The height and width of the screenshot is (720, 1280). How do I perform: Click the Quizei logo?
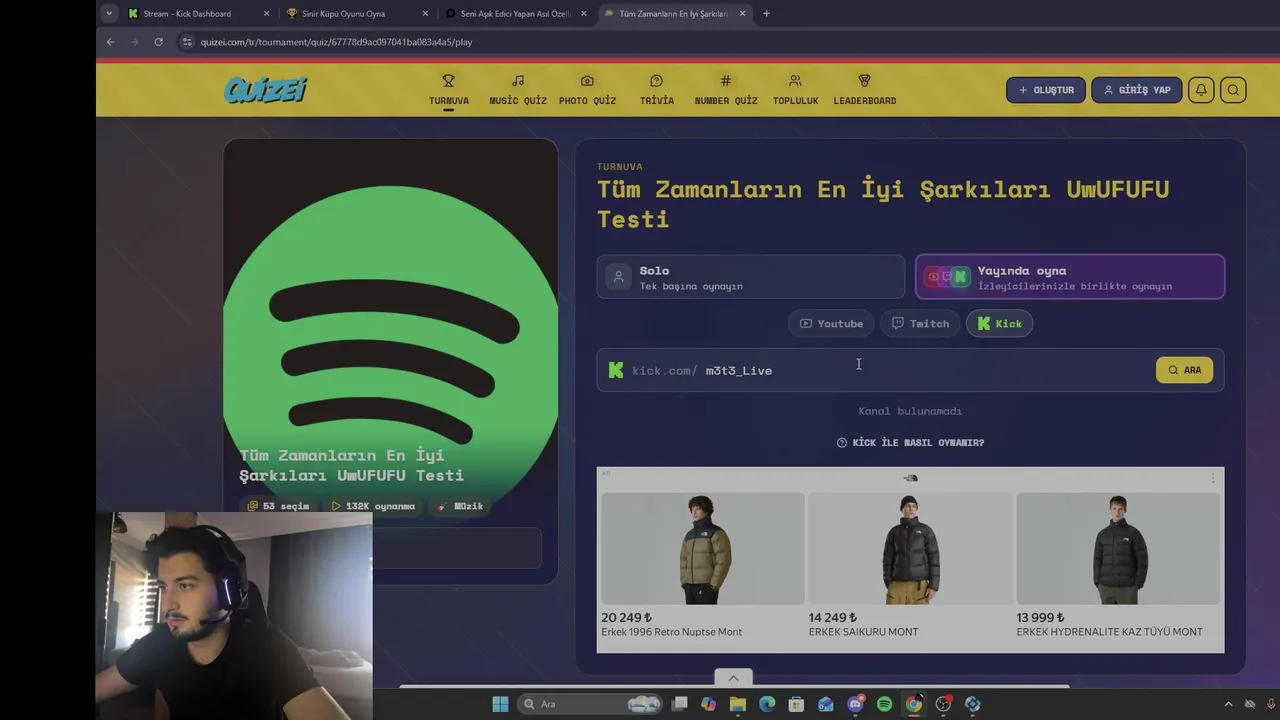(265, 90)
